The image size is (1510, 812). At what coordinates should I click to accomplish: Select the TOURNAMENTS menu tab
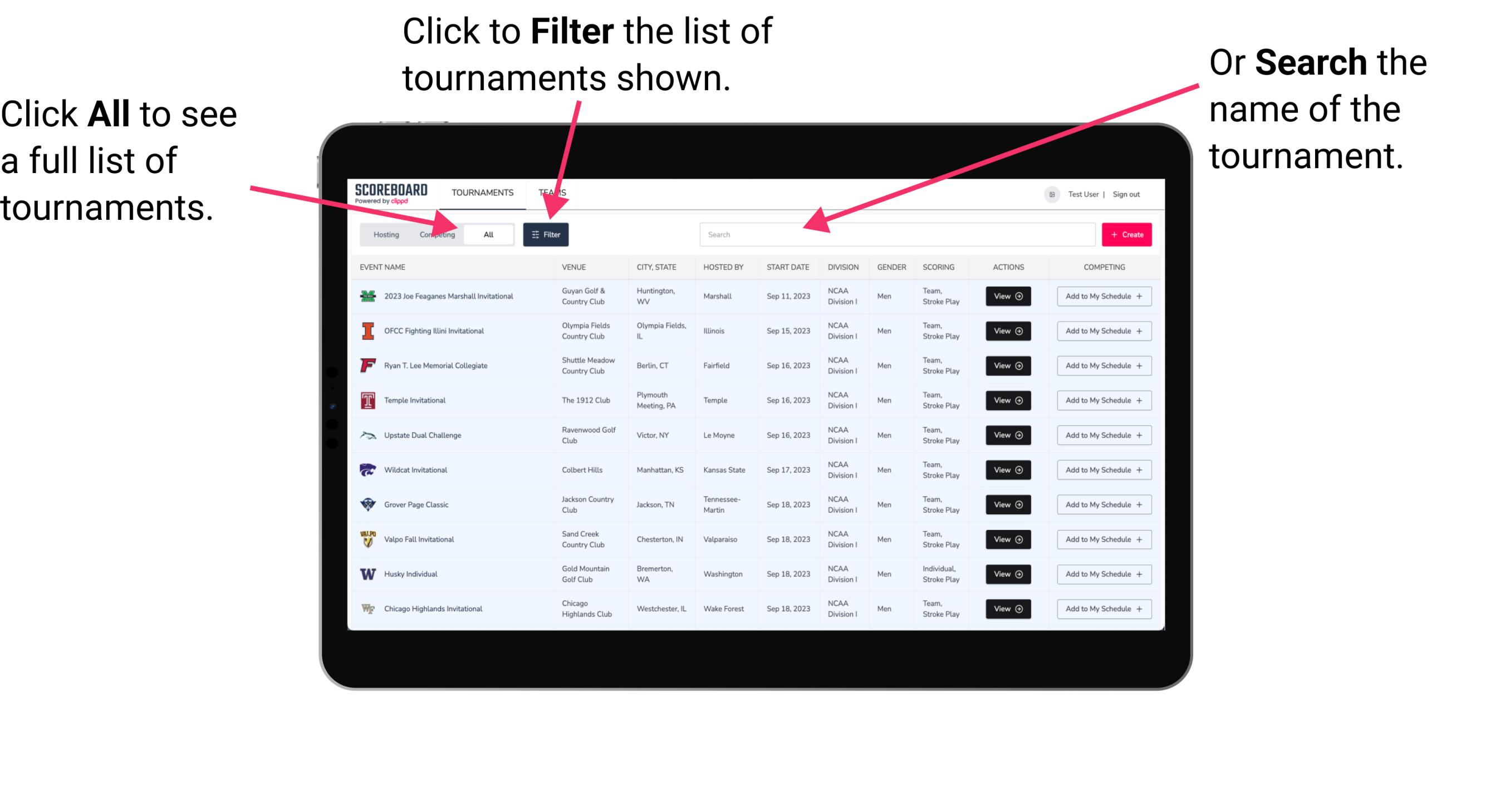tap(482, 192)
